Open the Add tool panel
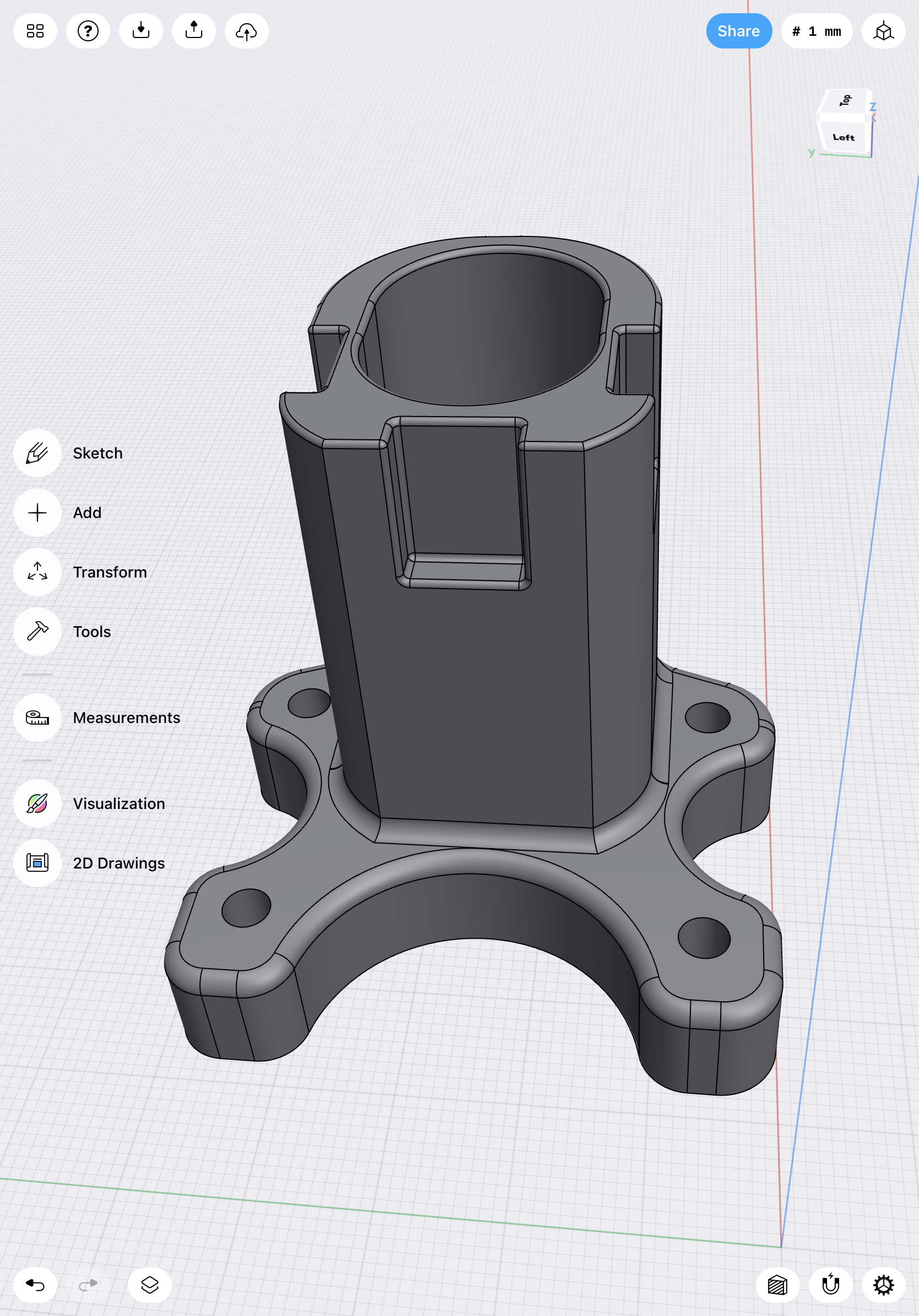This screenshot has height=1316, width=919. coord(37,513)
